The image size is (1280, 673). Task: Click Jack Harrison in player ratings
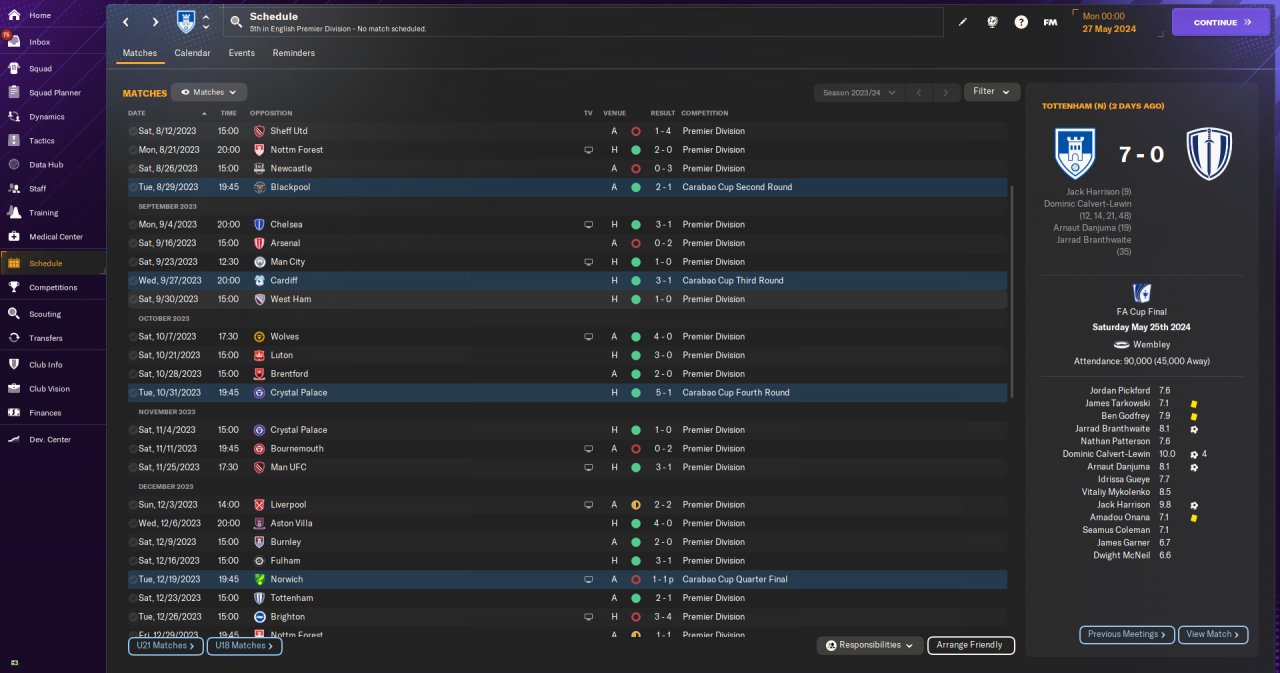click(x=1126, y=505)
